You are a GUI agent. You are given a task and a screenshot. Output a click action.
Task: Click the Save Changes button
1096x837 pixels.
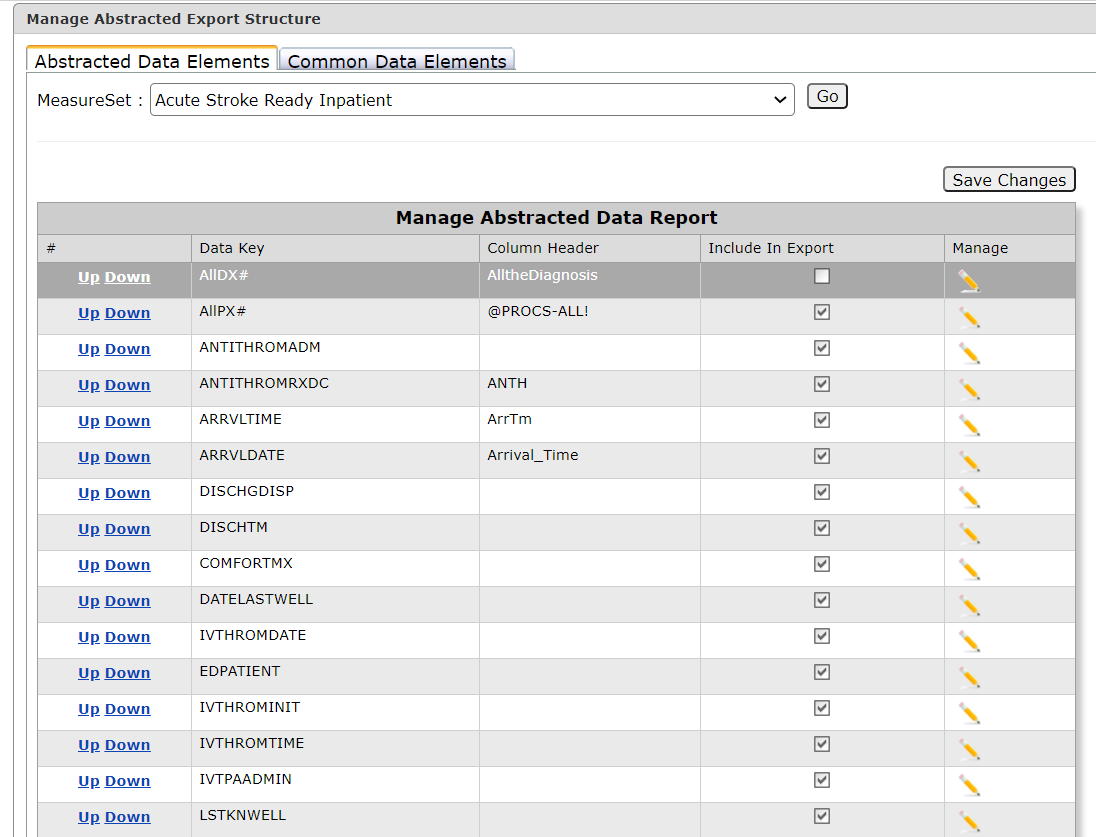coord(1008,180)
